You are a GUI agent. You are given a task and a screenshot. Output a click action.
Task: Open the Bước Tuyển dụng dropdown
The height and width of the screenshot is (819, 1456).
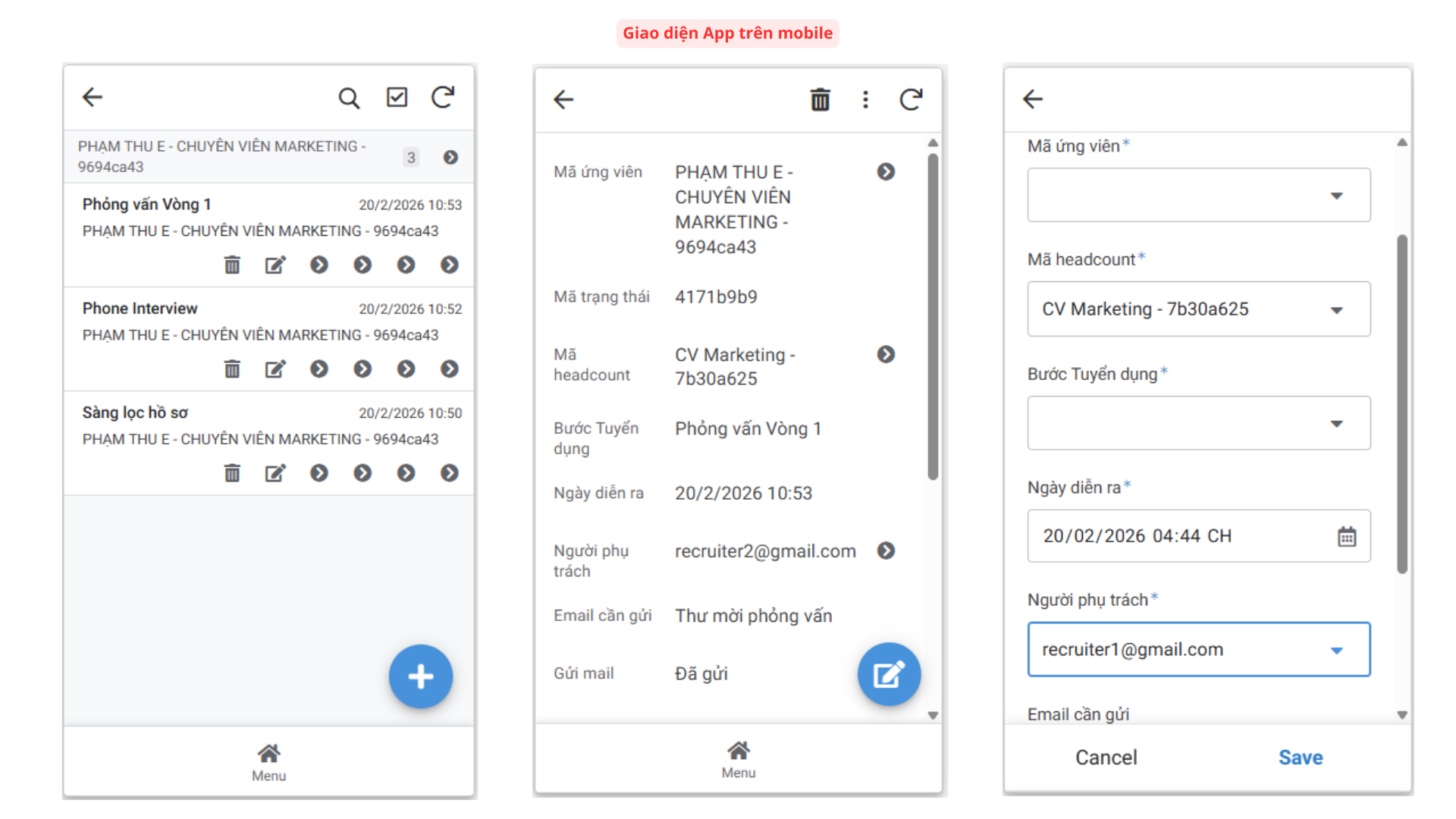pyautogui.click(x=1198, y=423)
